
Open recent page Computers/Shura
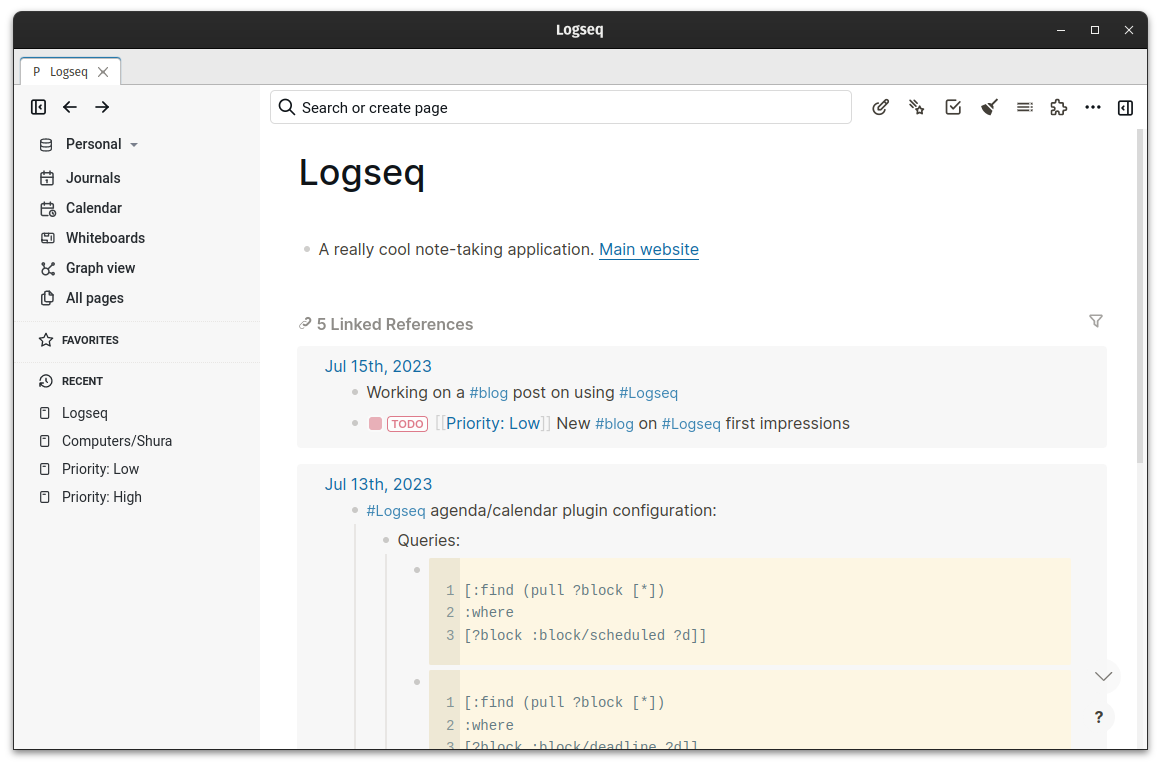[117, 441]
